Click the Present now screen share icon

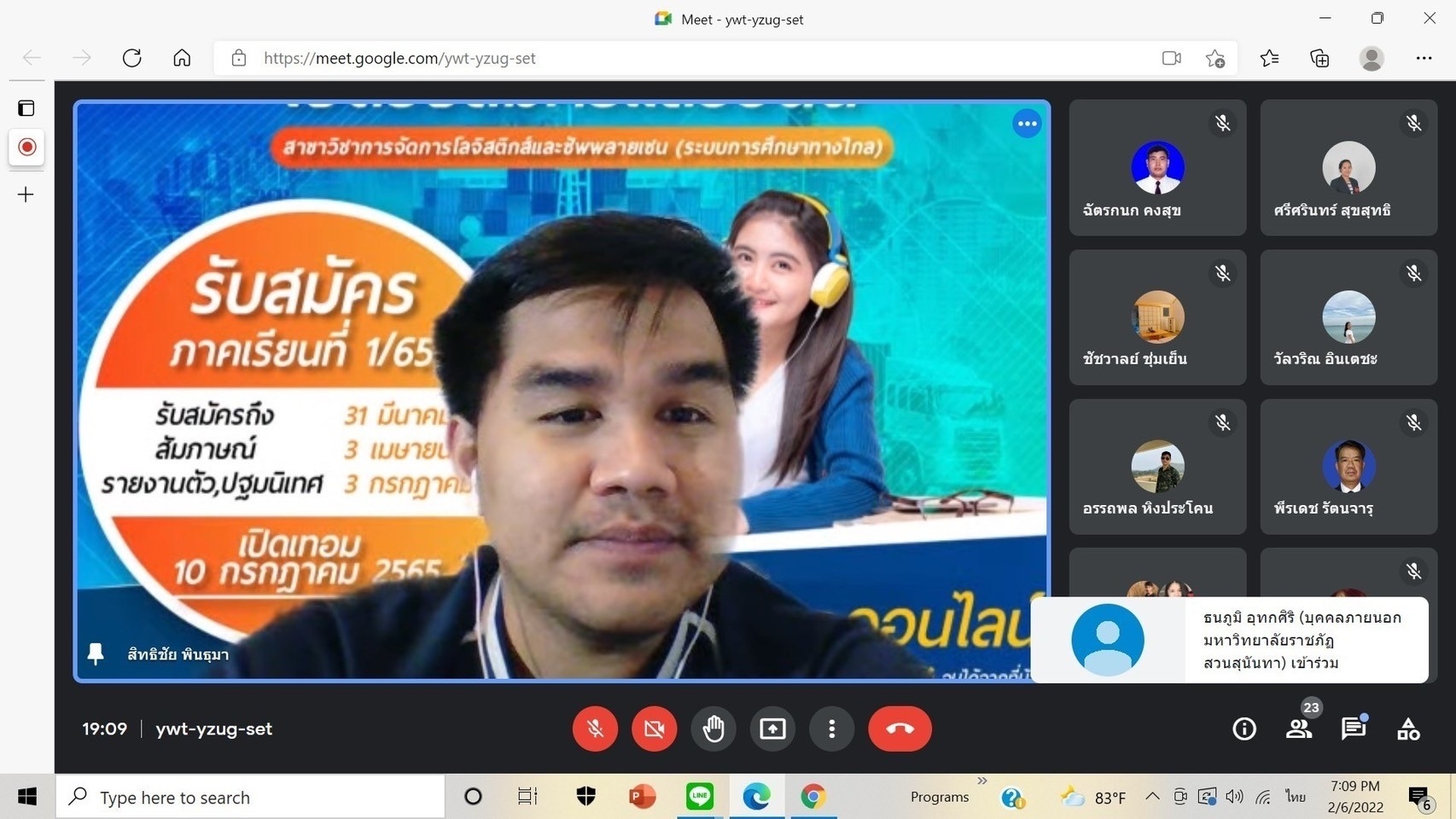[x=772, y=729]
